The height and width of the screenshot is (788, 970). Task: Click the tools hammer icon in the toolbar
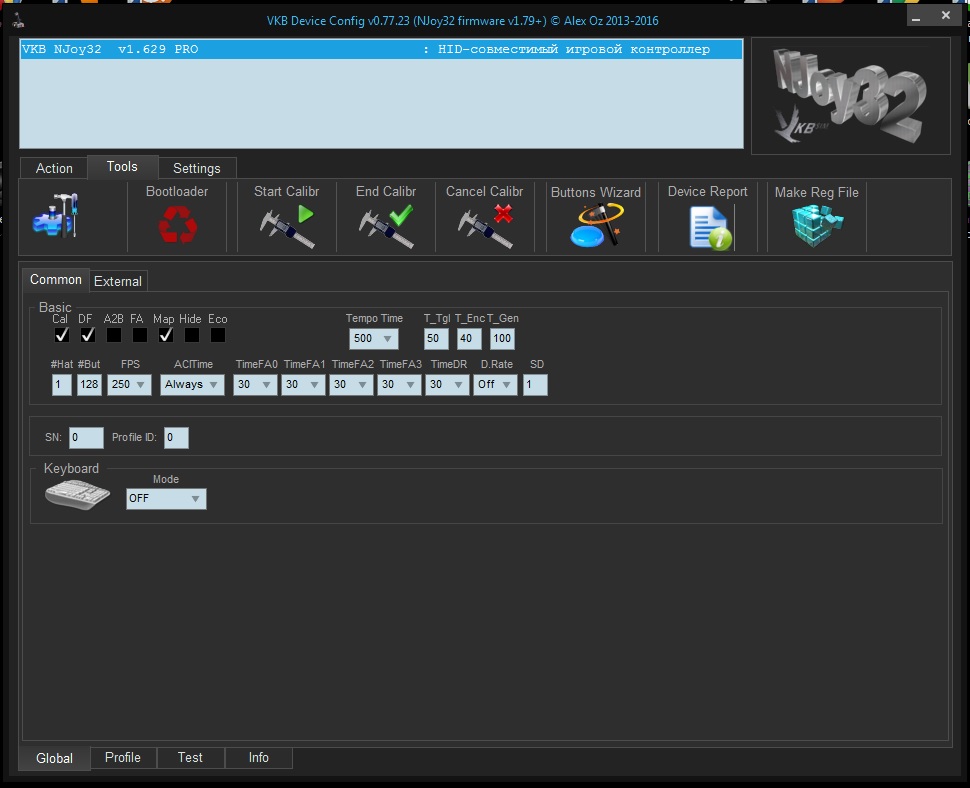click(56, 215)
